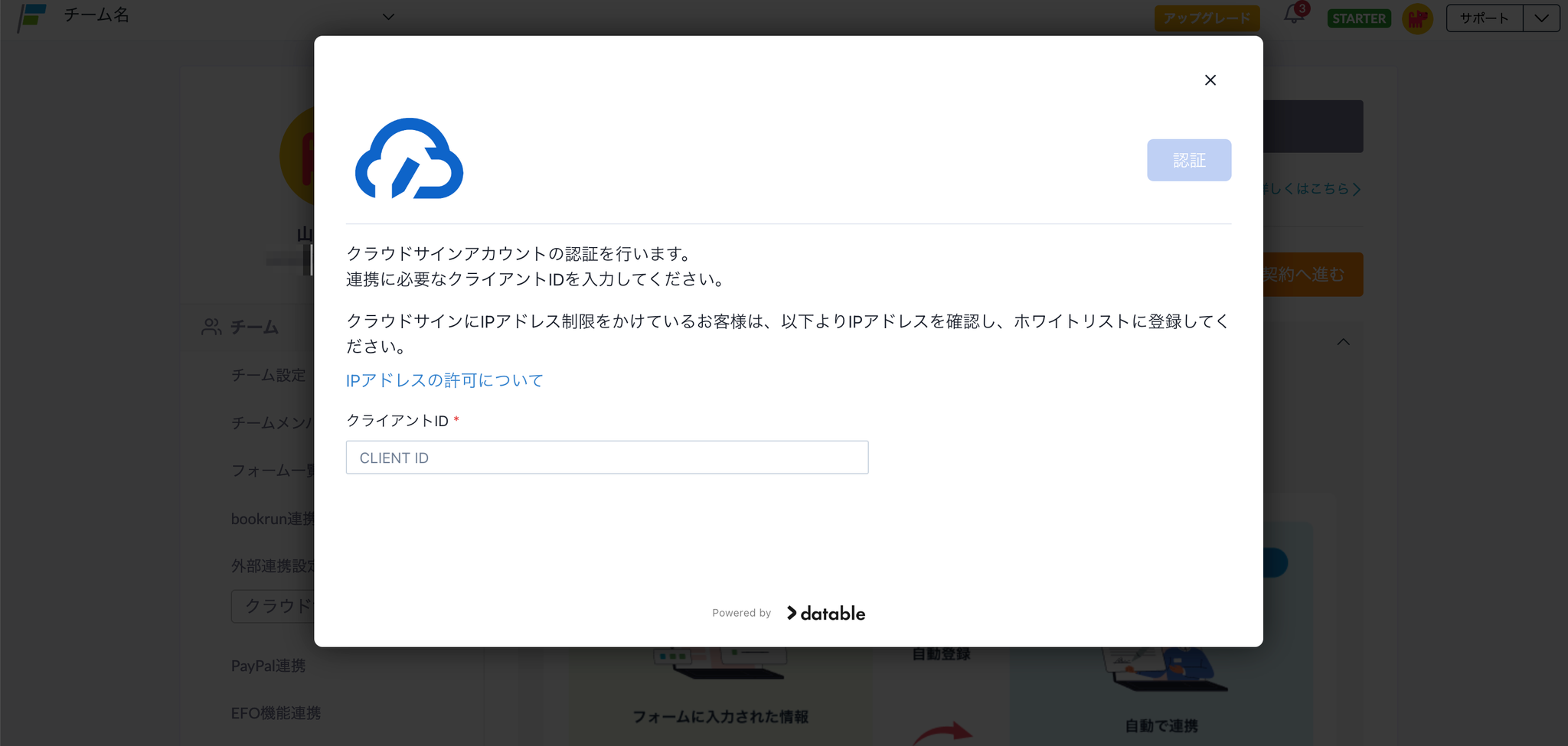Open the notifications bell icon
This screenshot has width=1568, height=746.
pos(1295,15)
